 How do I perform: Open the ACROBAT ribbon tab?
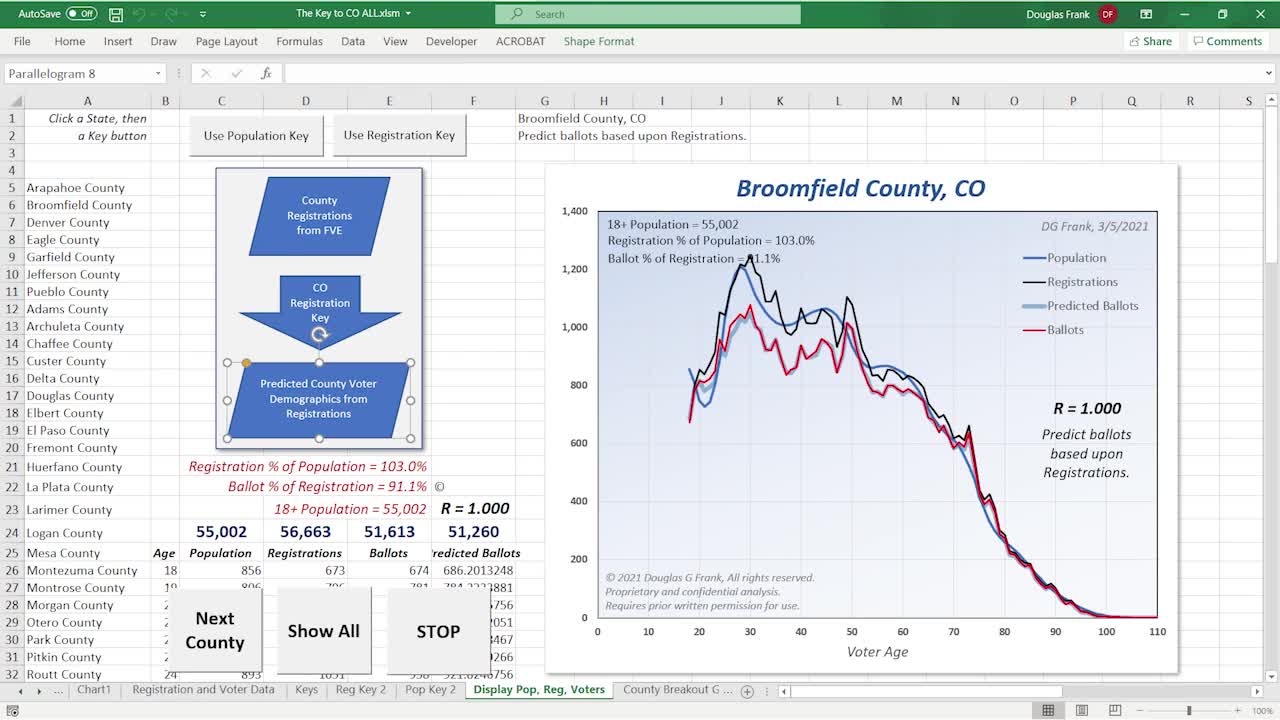pos(521,41)
